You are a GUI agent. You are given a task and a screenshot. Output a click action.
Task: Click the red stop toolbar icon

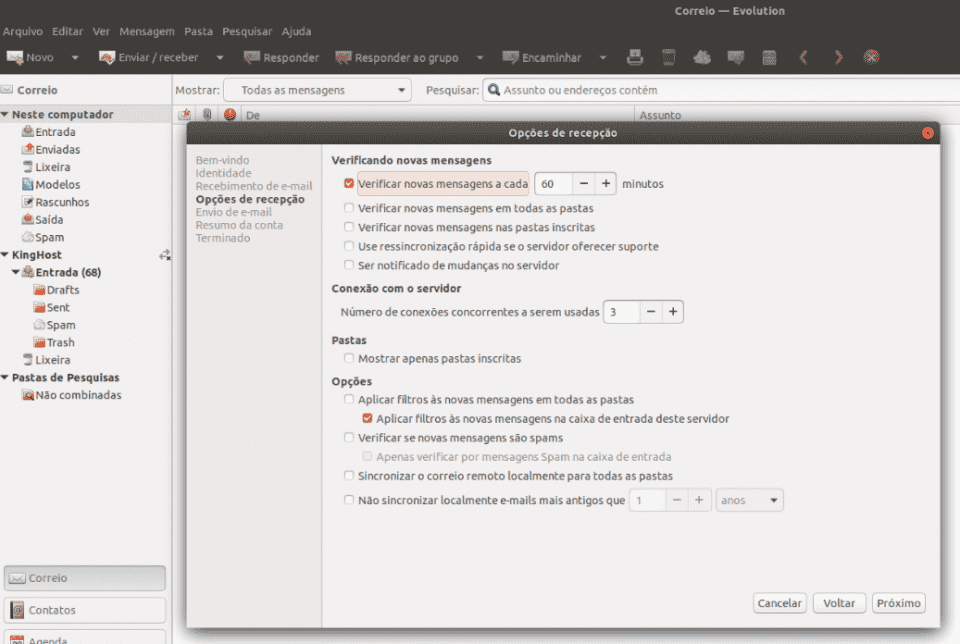[871, 57]
